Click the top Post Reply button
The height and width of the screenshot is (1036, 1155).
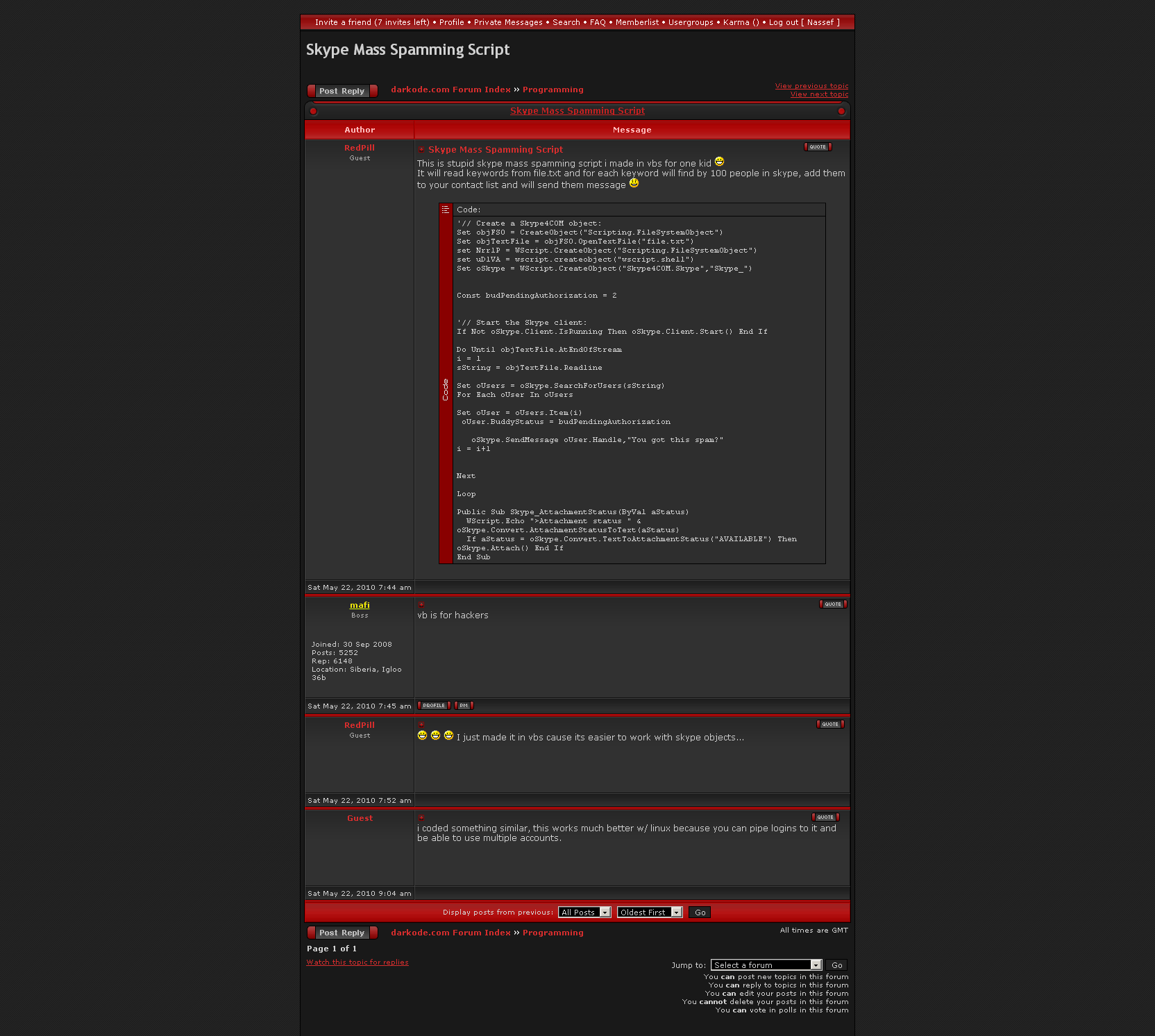[x=342, y=91]
